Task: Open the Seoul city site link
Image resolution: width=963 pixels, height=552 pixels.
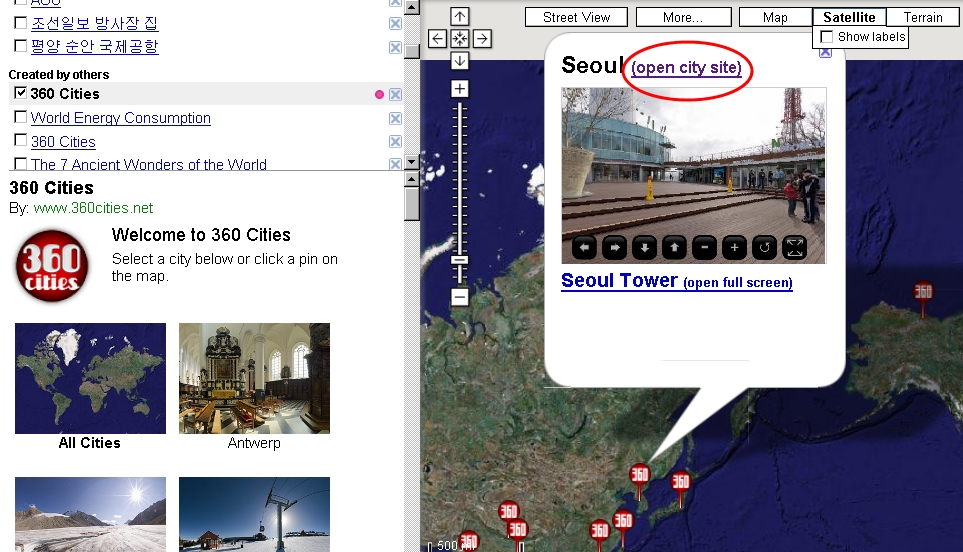Action: [x=686, y=68]
